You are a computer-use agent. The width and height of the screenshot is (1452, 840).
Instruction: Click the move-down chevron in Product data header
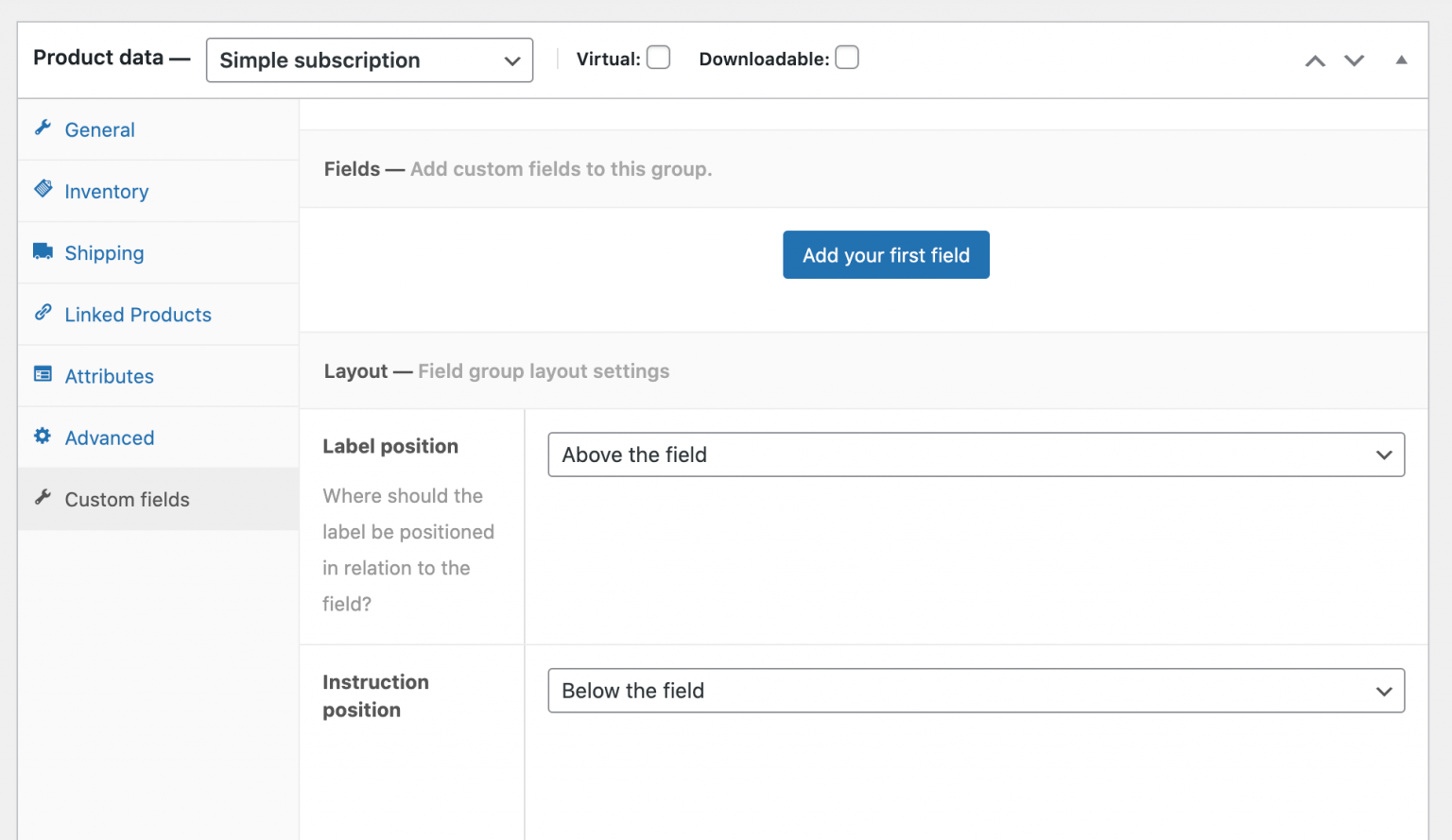click(x=1354, y=60)
